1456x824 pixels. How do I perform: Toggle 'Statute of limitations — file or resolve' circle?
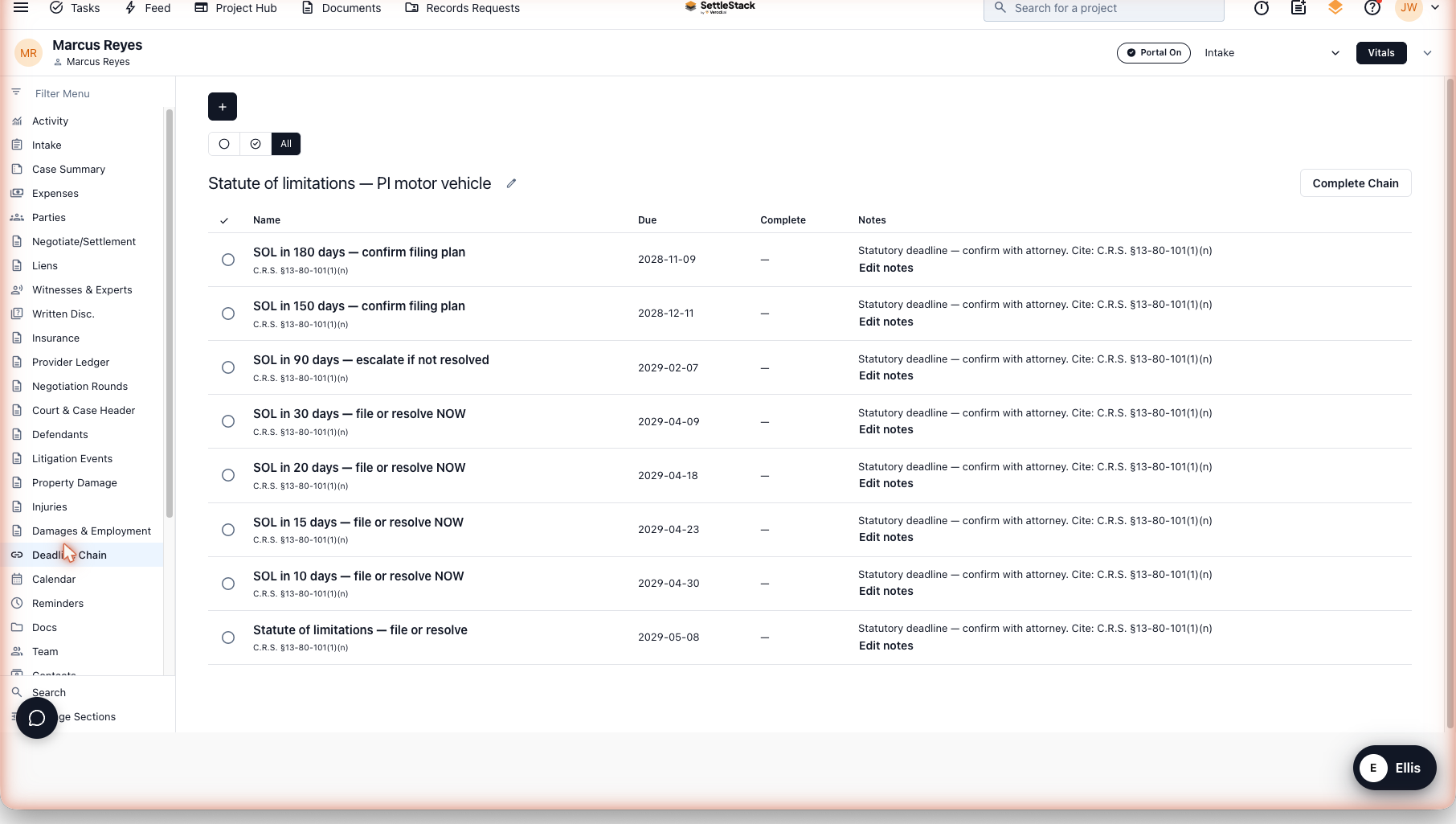[228, 637]
